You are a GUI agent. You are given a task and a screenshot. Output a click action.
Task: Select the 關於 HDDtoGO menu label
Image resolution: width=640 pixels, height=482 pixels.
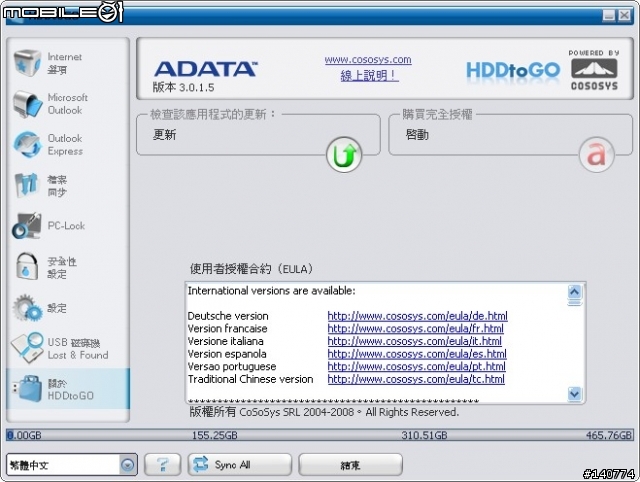point(71,389)
